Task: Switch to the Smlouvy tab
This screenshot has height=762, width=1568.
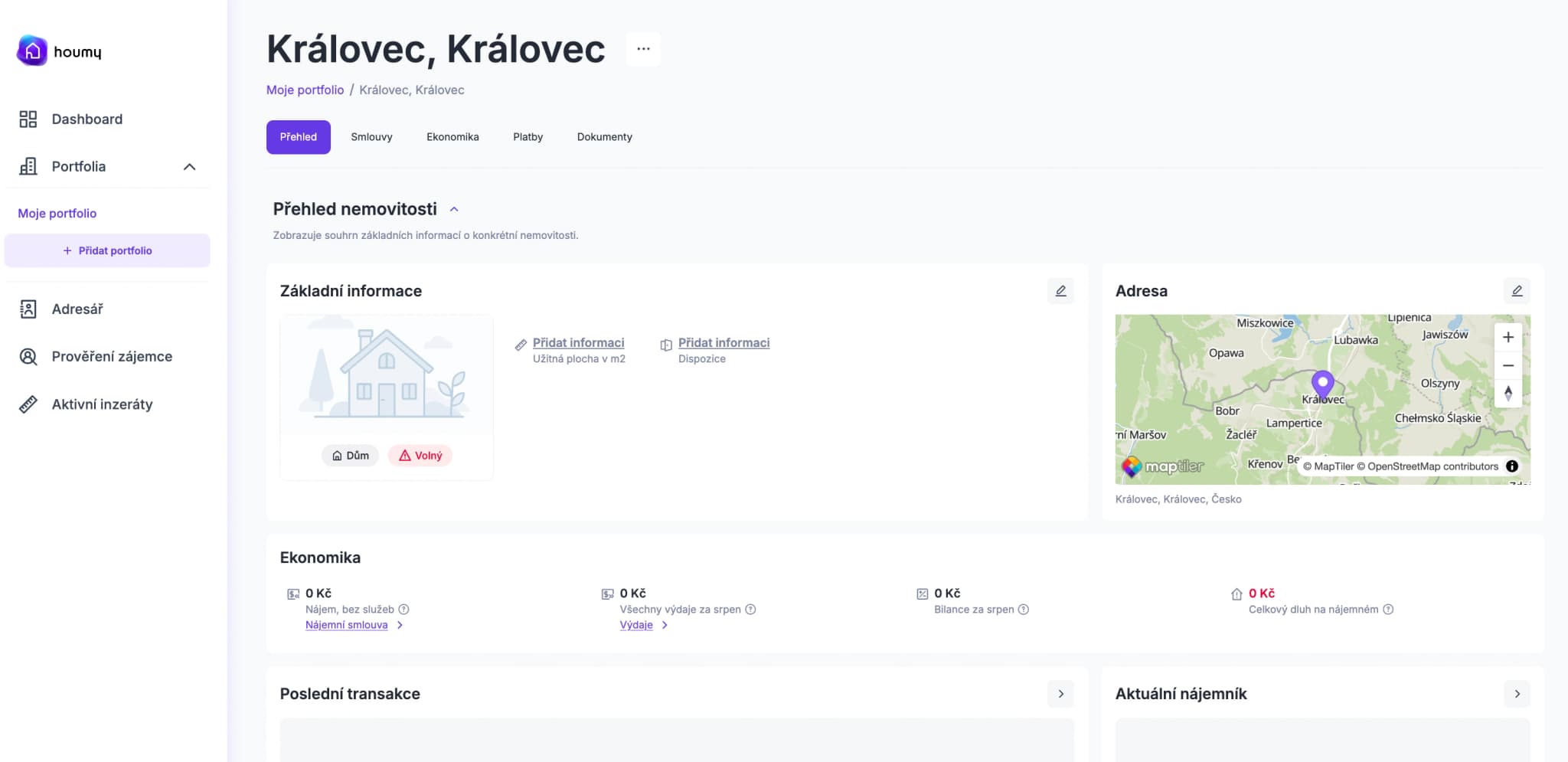Action: [371, 137]
